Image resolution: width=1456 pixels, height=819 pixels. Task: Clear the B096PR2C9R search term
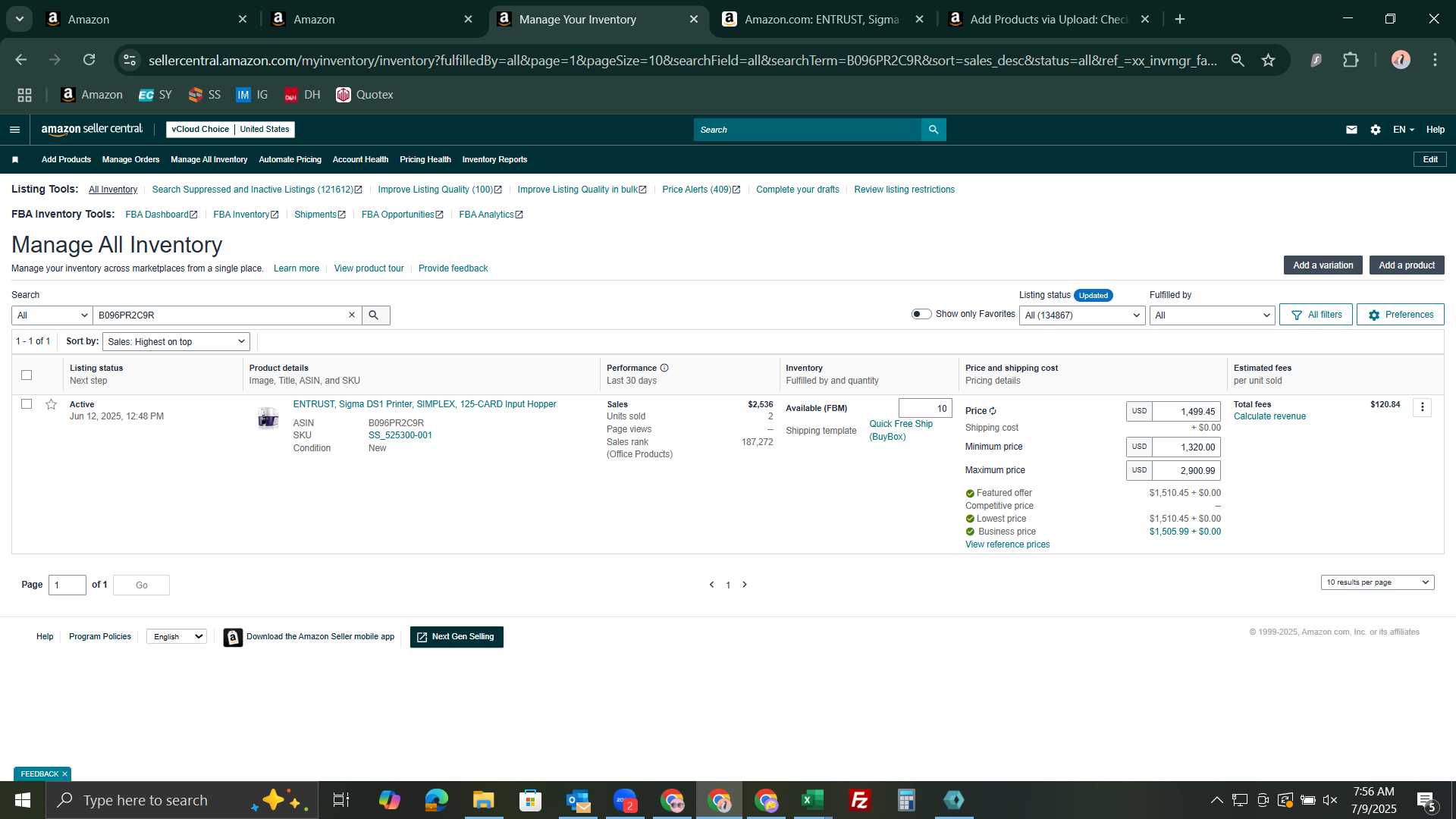point(352,315)
